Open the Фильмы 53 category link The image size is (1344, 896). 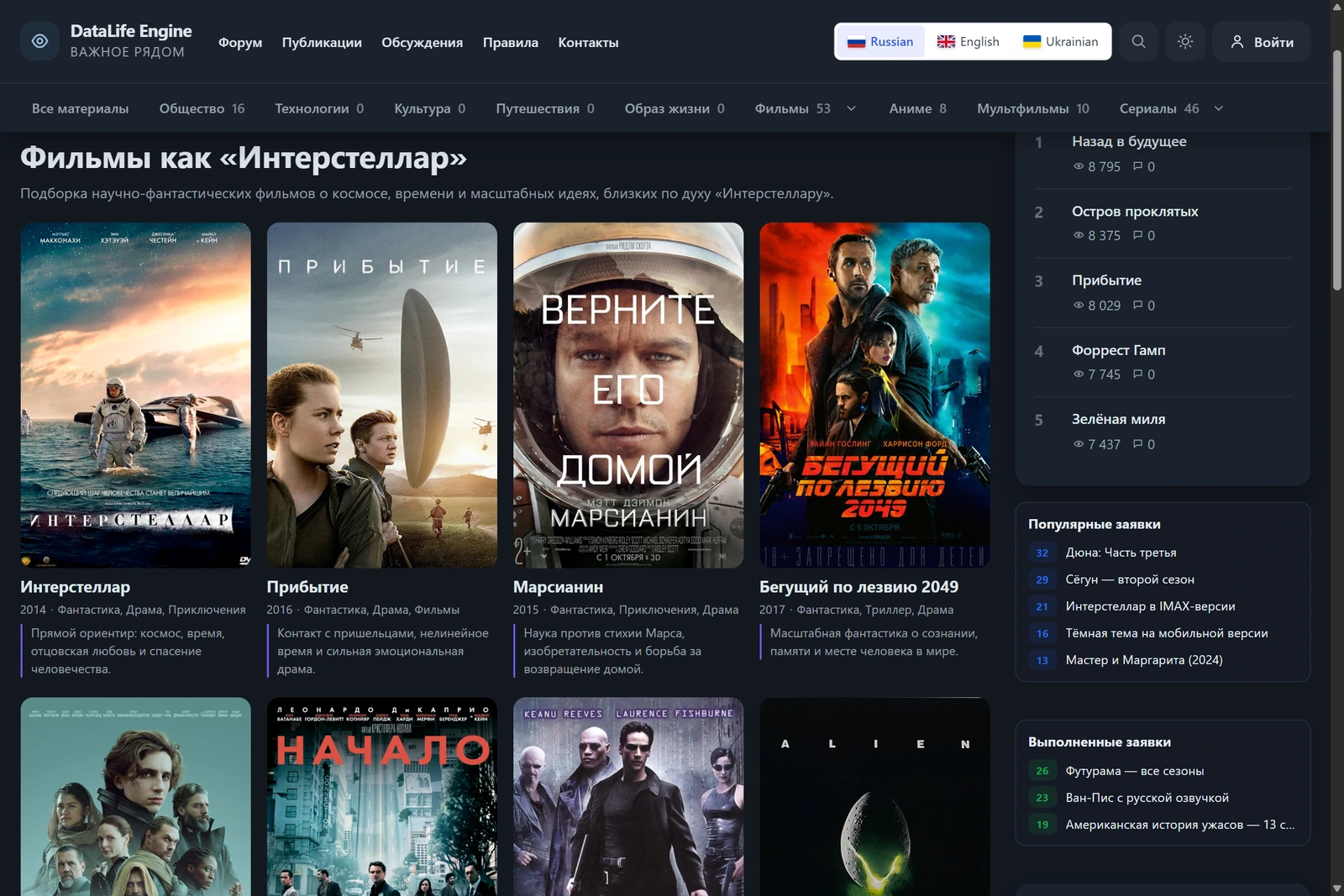coord(792,108)
